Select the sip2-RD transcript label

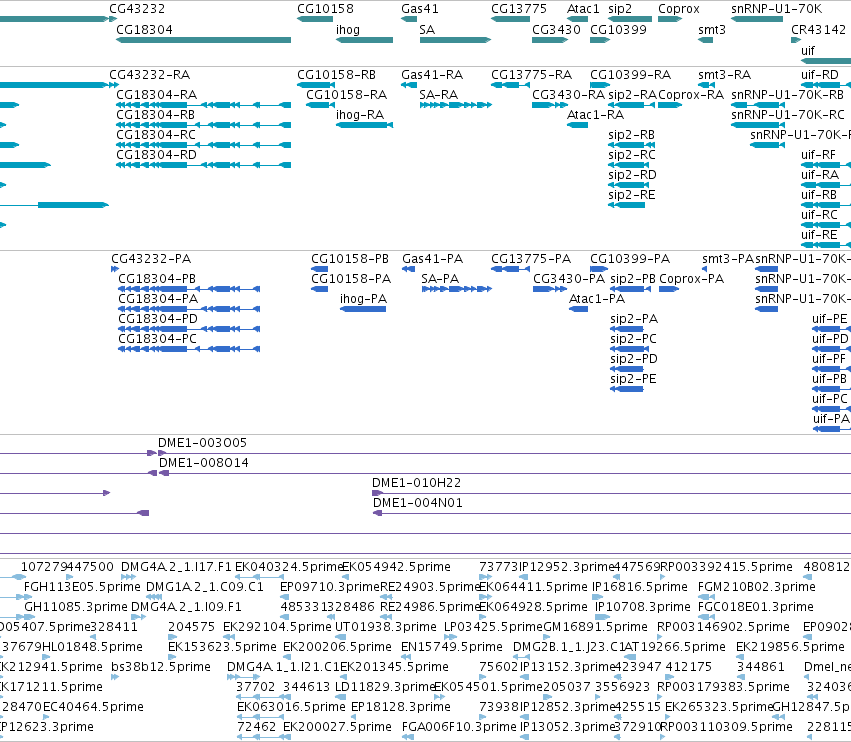click(x=632, y=175)
